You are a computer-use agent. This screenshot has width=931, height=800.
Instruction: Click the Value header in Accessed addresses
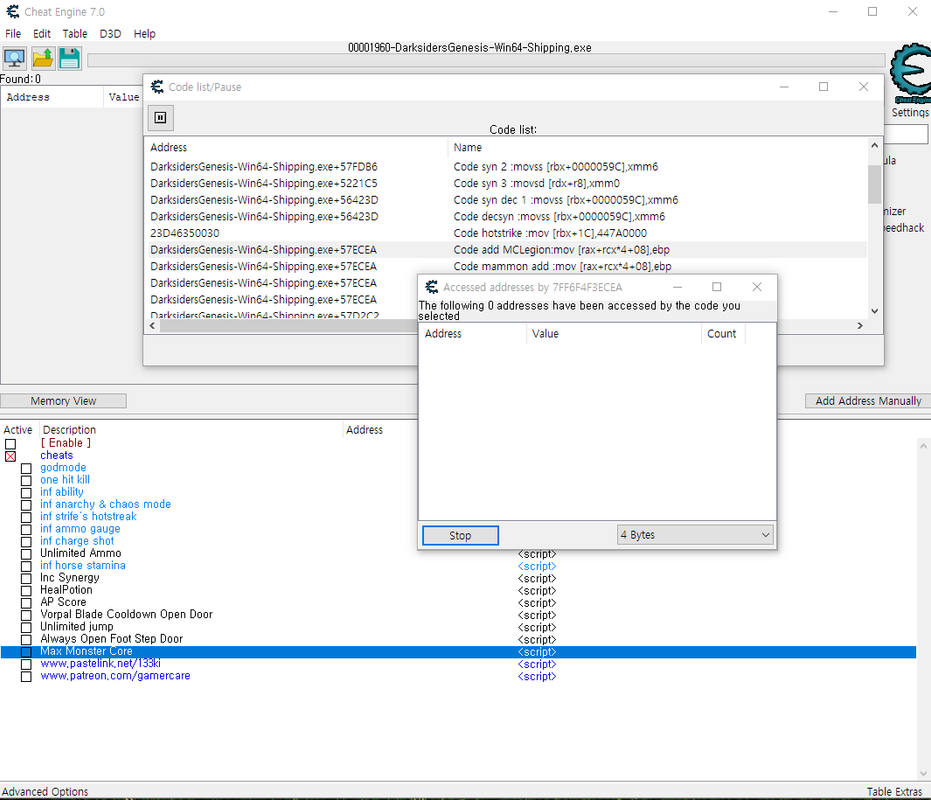(613, 334)
